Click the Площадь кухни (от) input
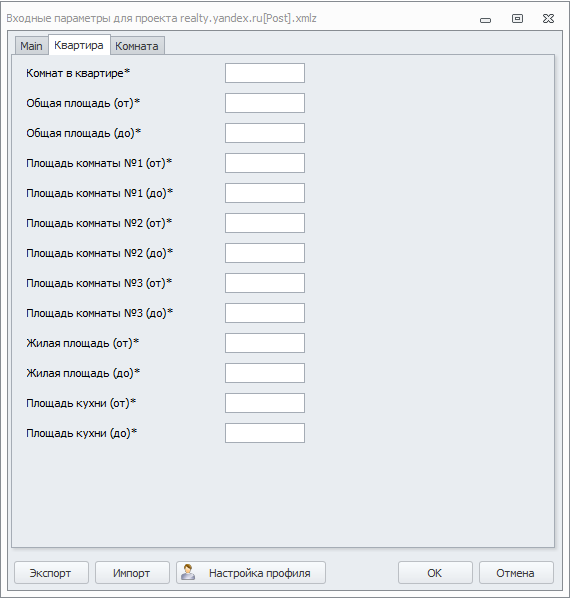Image resolution: width=571 pixels, height=599 pixels. point(265,403)
